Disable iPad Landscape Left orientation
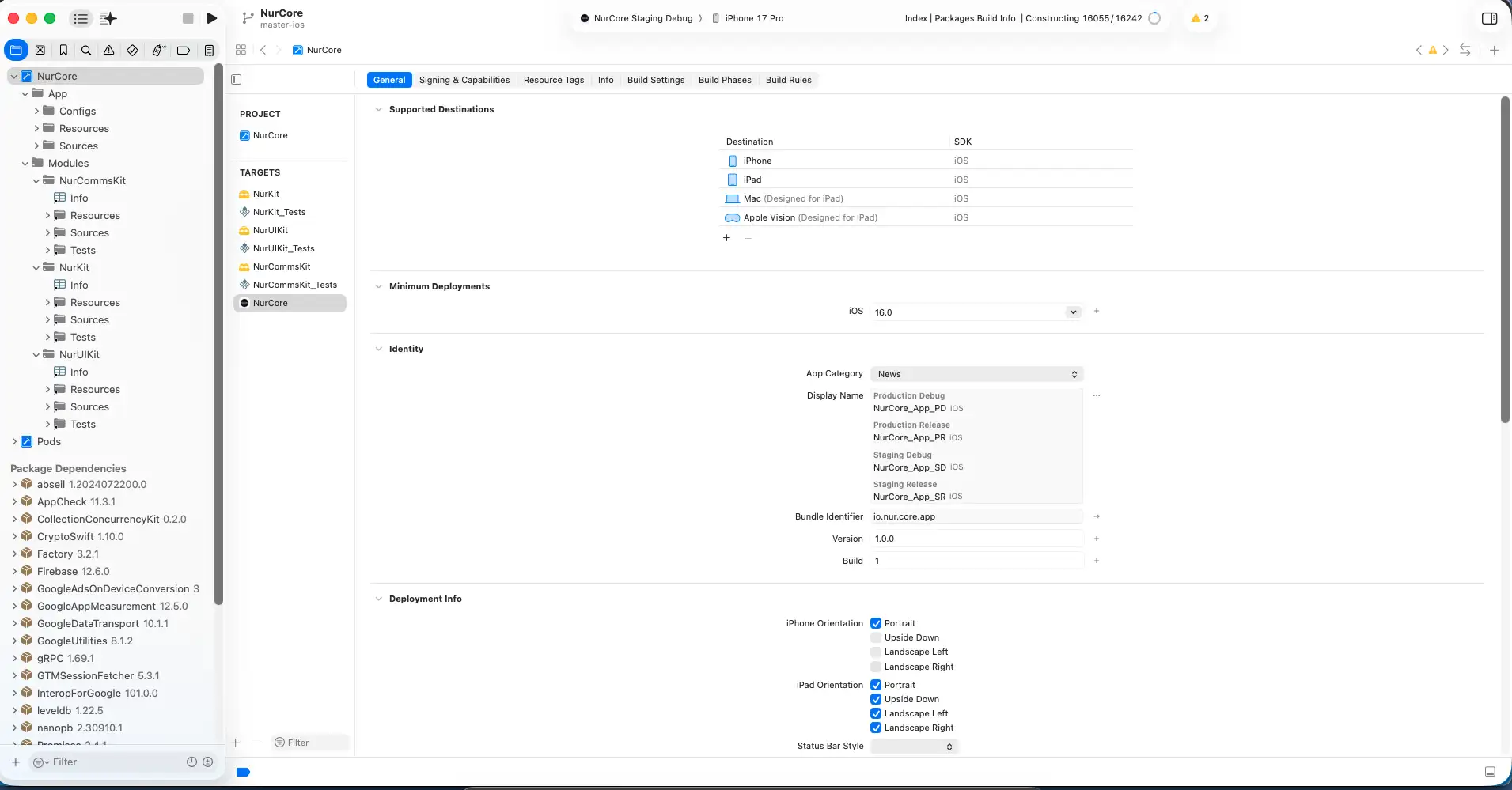The height and width of the screenshot is (790, 1512). [x=876, y=713]
